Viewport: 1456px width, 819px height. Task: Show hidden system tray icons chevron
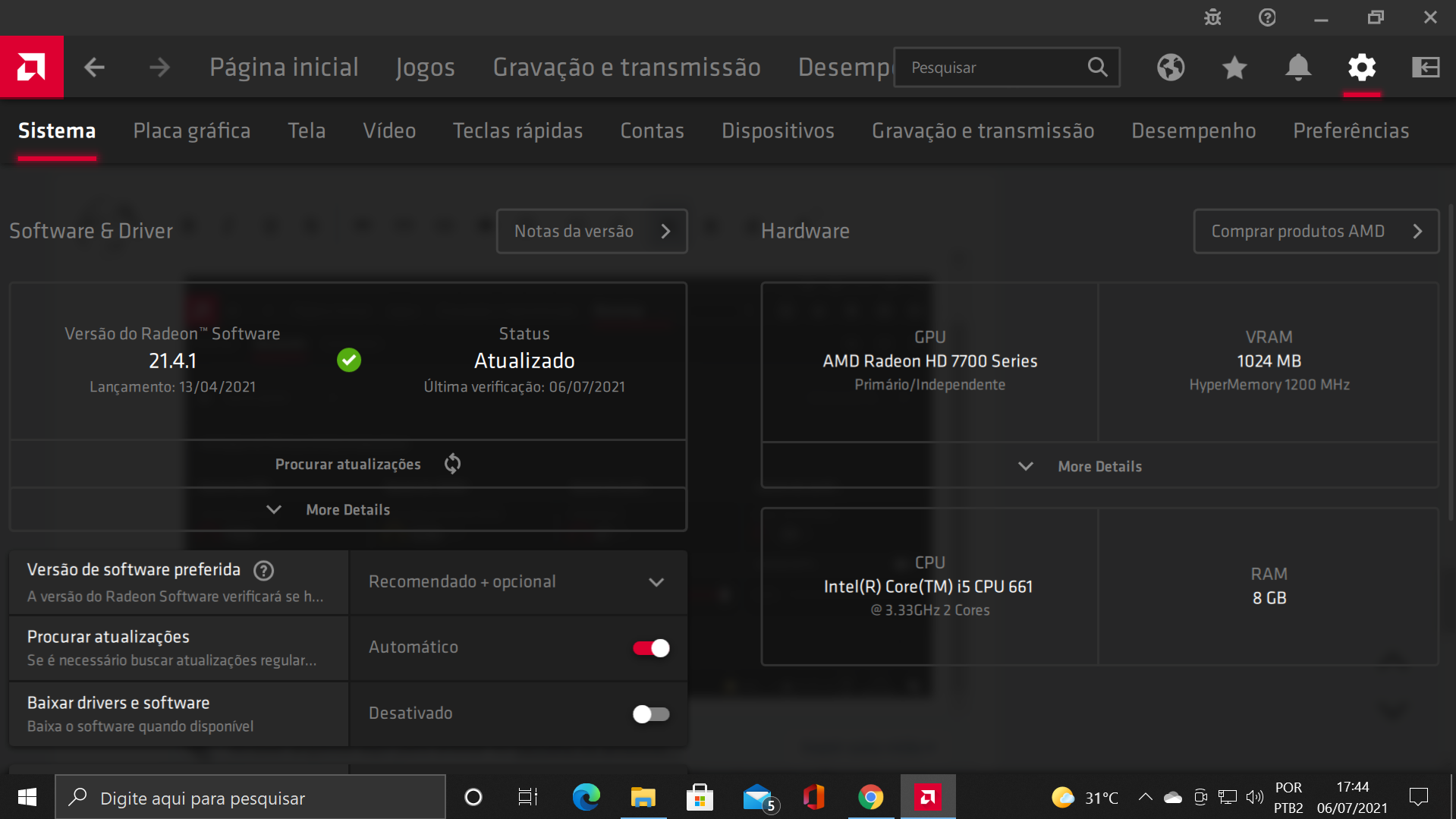point(1146,797)
